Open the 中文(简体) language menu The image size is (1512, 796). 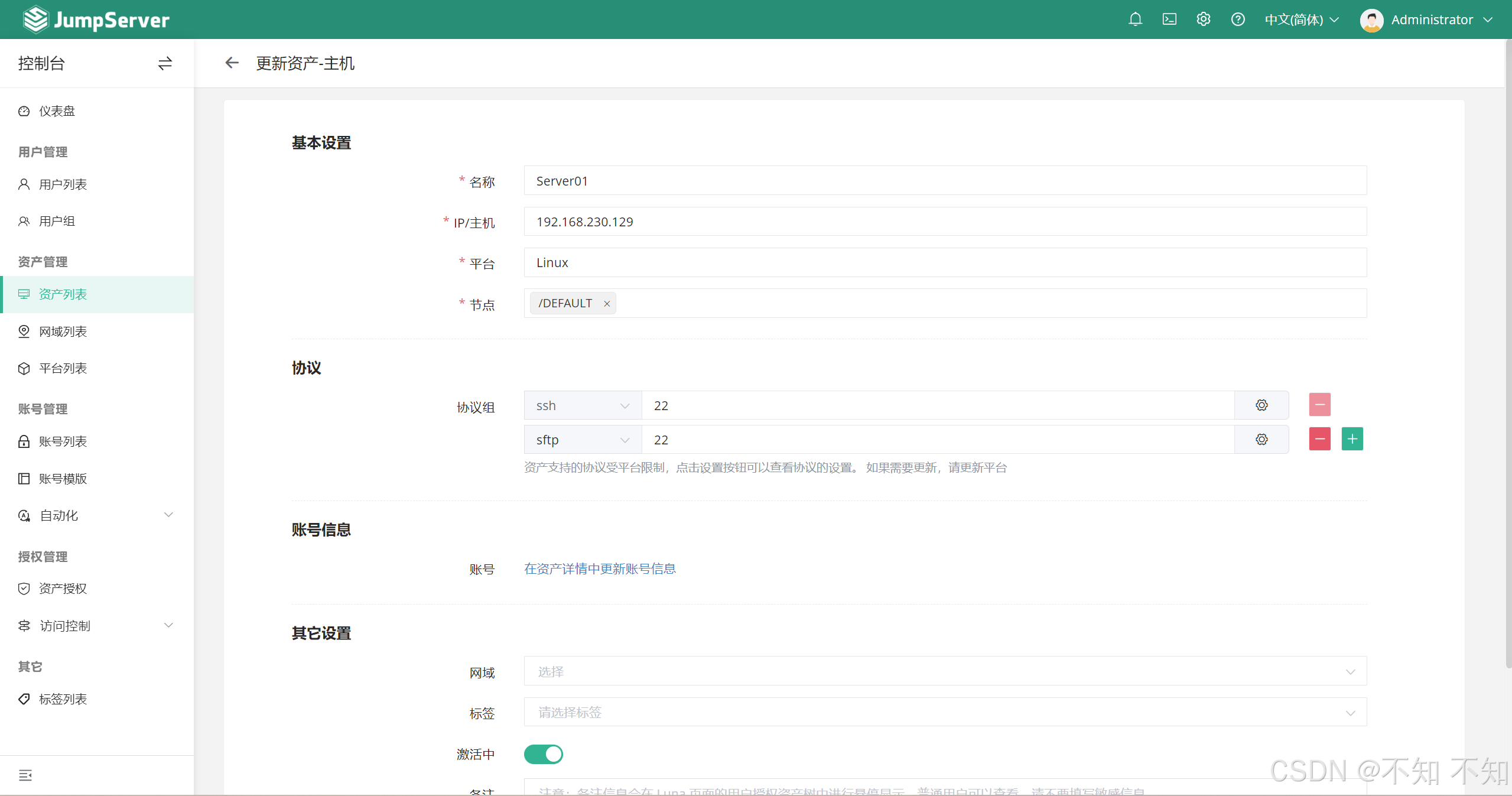tap(1301, 20)
